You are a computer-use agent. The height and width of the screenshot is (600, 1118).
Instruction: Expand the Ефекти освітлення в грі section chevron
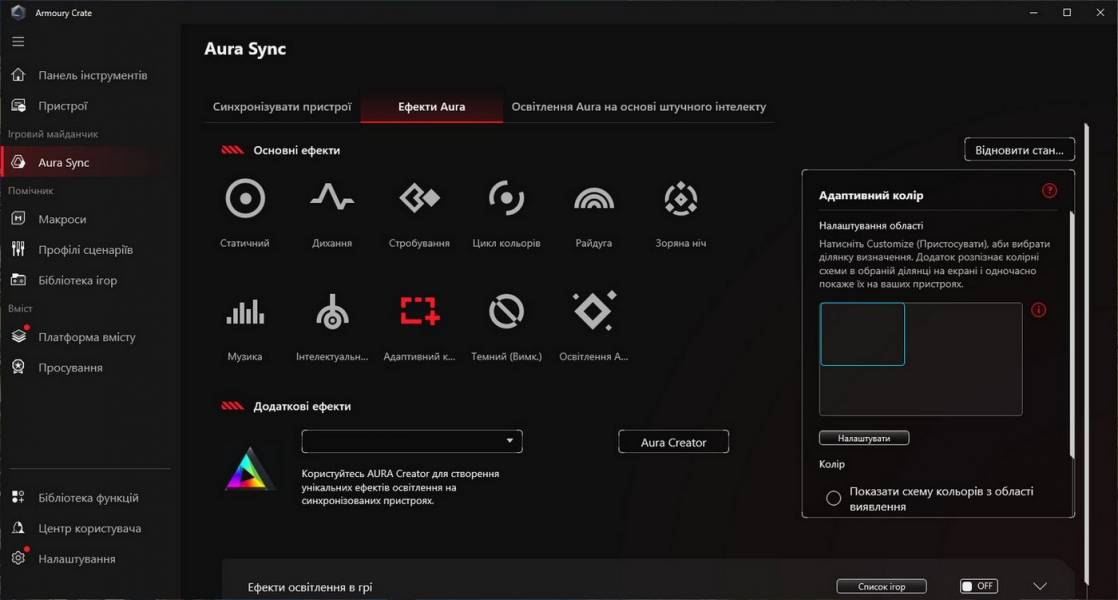[1040, 586]
